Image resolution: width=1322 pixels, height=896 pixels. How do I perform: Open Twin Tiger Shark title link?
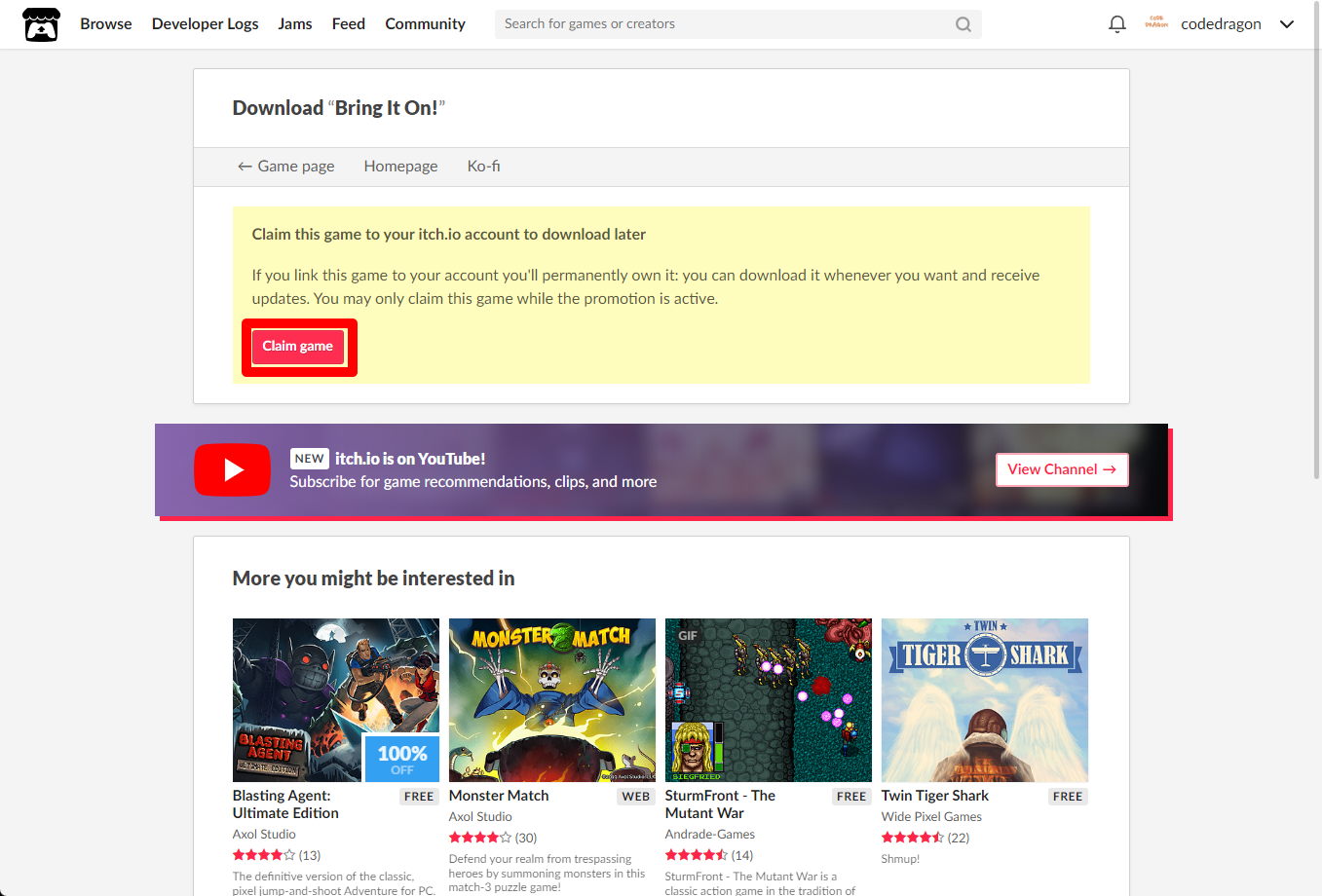(x=935, y=796)
